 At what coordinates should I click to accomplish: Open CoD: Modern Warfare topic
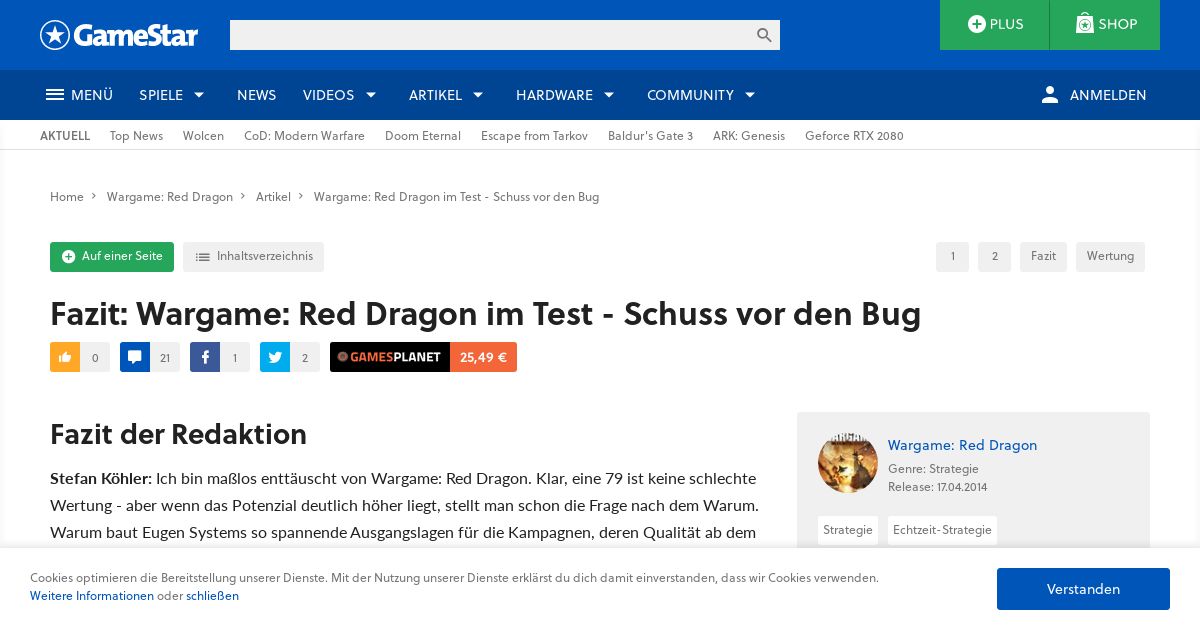pyautogui.click(x=304, y=136)
